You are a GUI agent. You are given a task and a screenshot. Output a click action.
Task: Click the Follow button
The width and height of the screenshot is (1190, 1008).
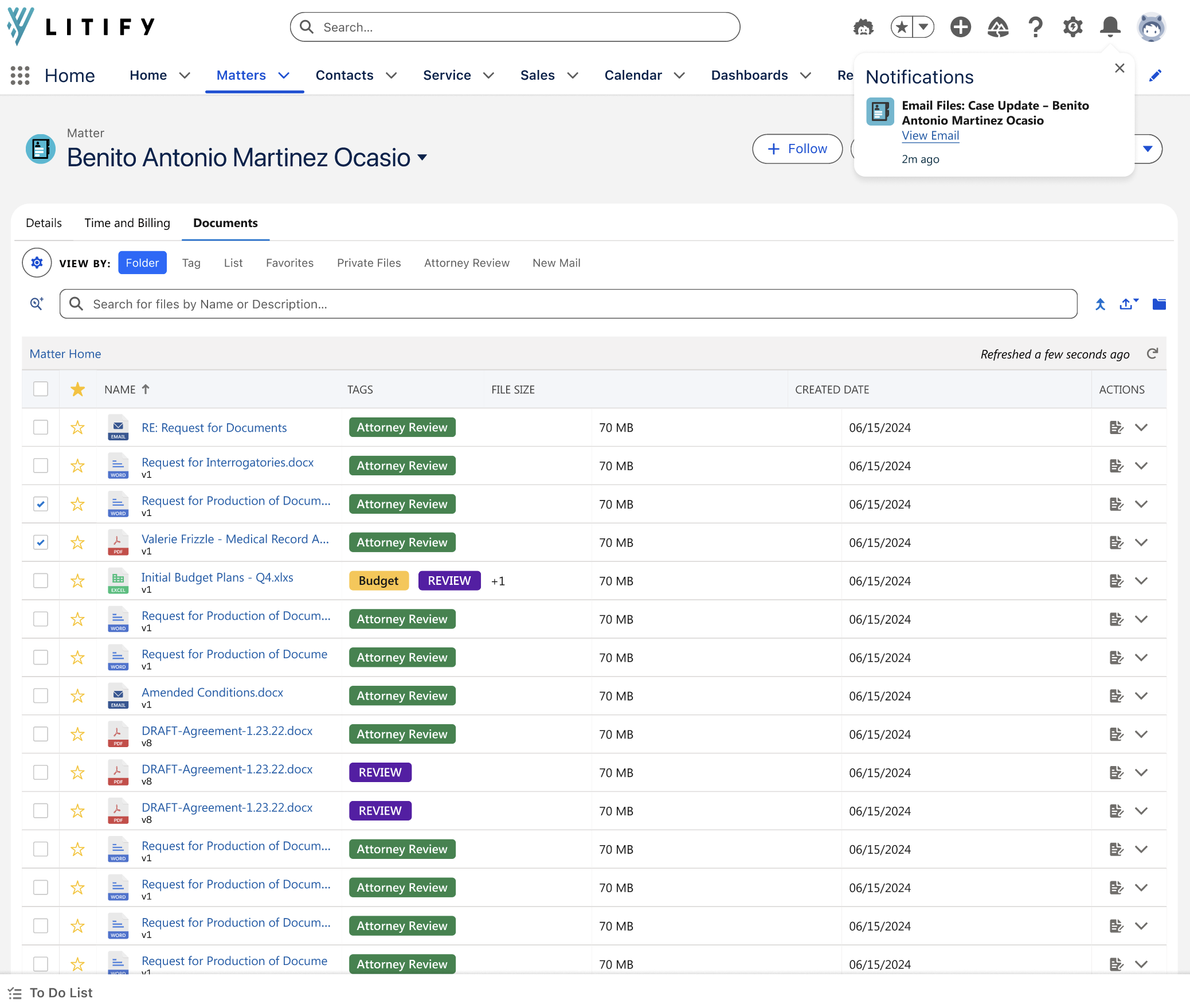[797, 149]
